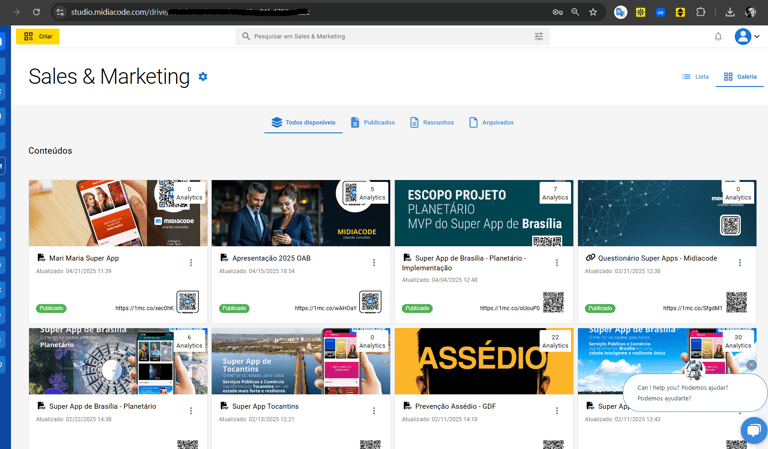The width and height of the screenshot is (768, 449).
Task: Open search filter options icon
Action: pos(539,36)
